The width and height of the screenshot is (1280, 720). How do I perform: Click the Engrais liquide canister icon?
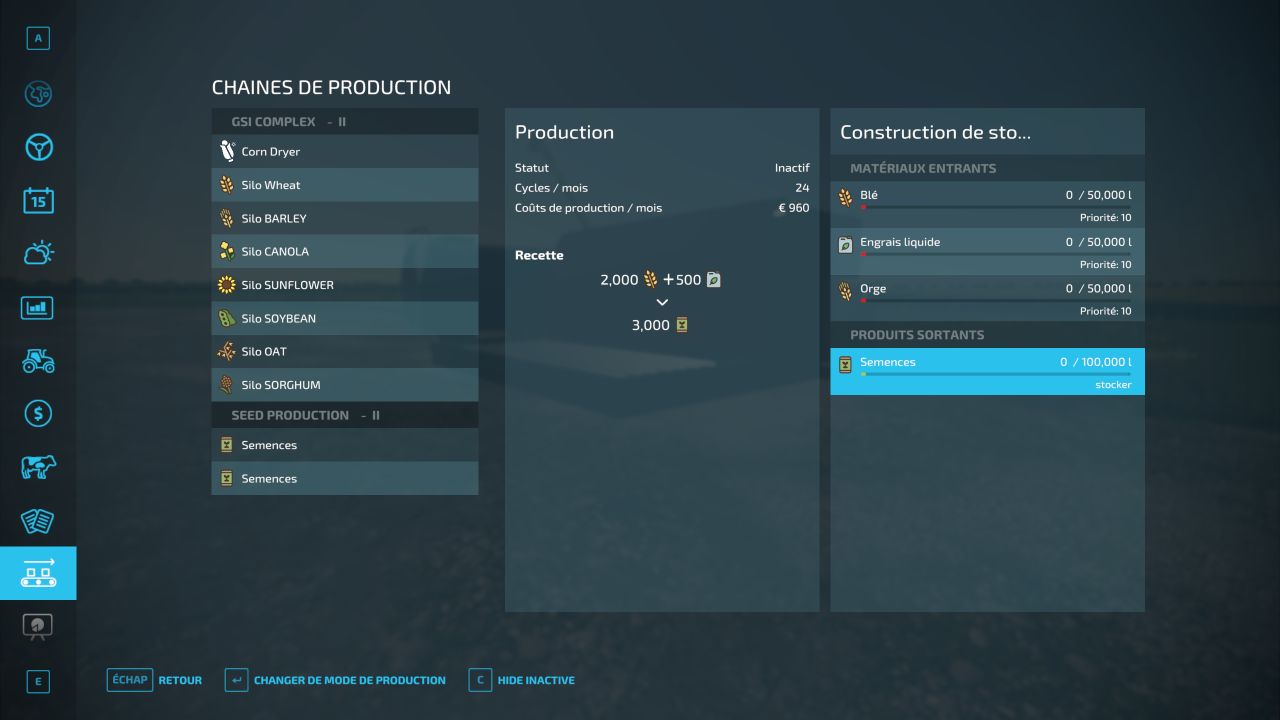tap(845, 244)
